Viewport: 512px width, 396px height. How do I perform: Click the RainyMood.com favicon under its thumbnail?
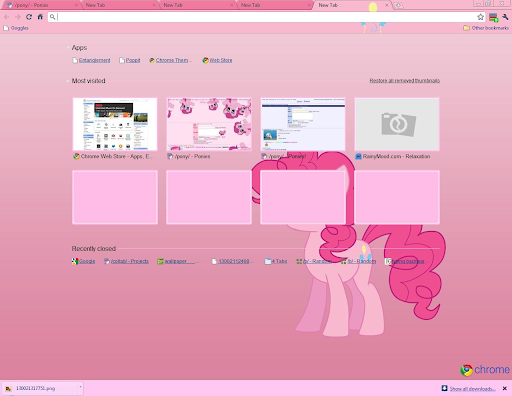point(358,156)
